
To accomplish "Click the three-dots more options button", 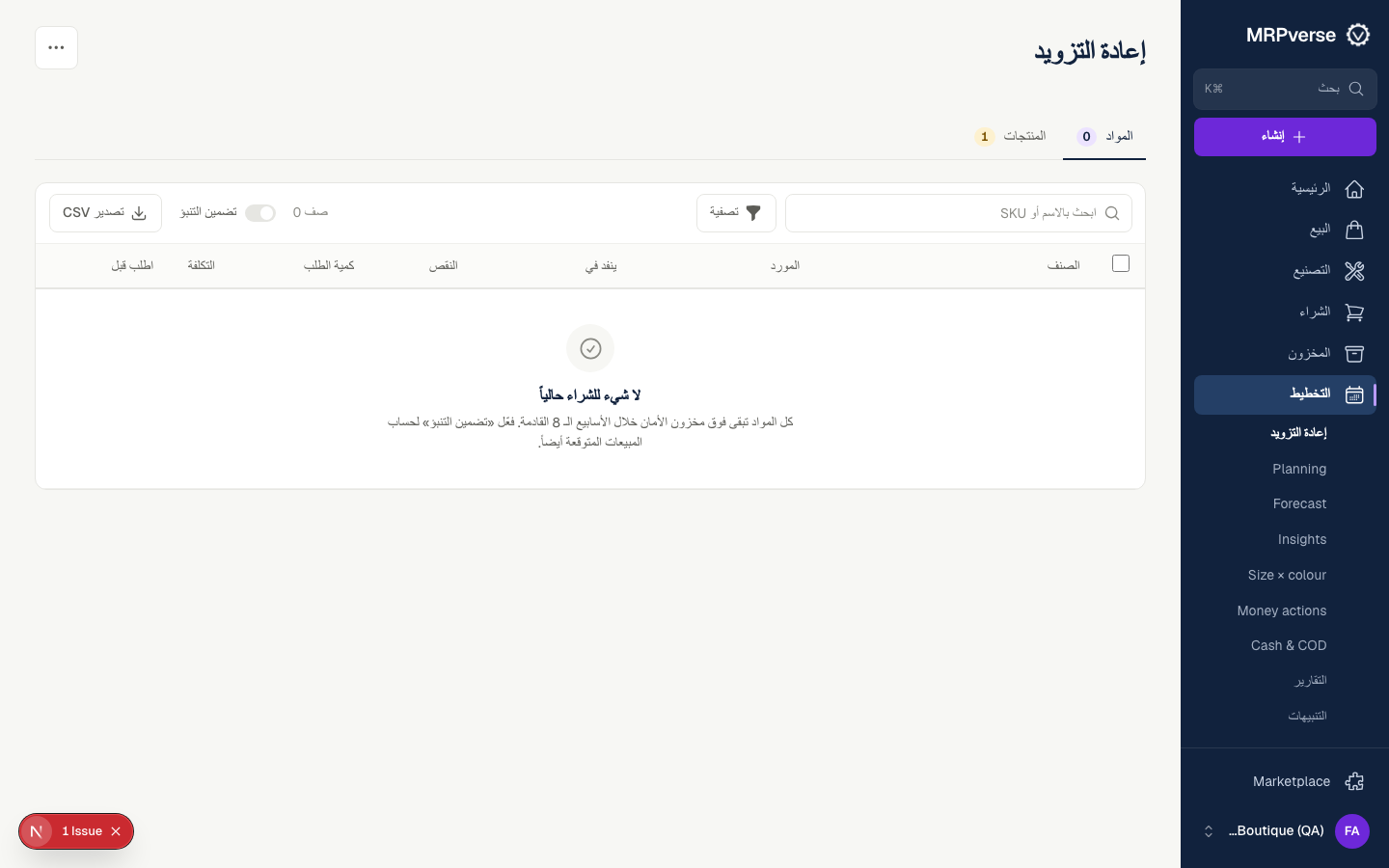I will (x=56, y=47).
